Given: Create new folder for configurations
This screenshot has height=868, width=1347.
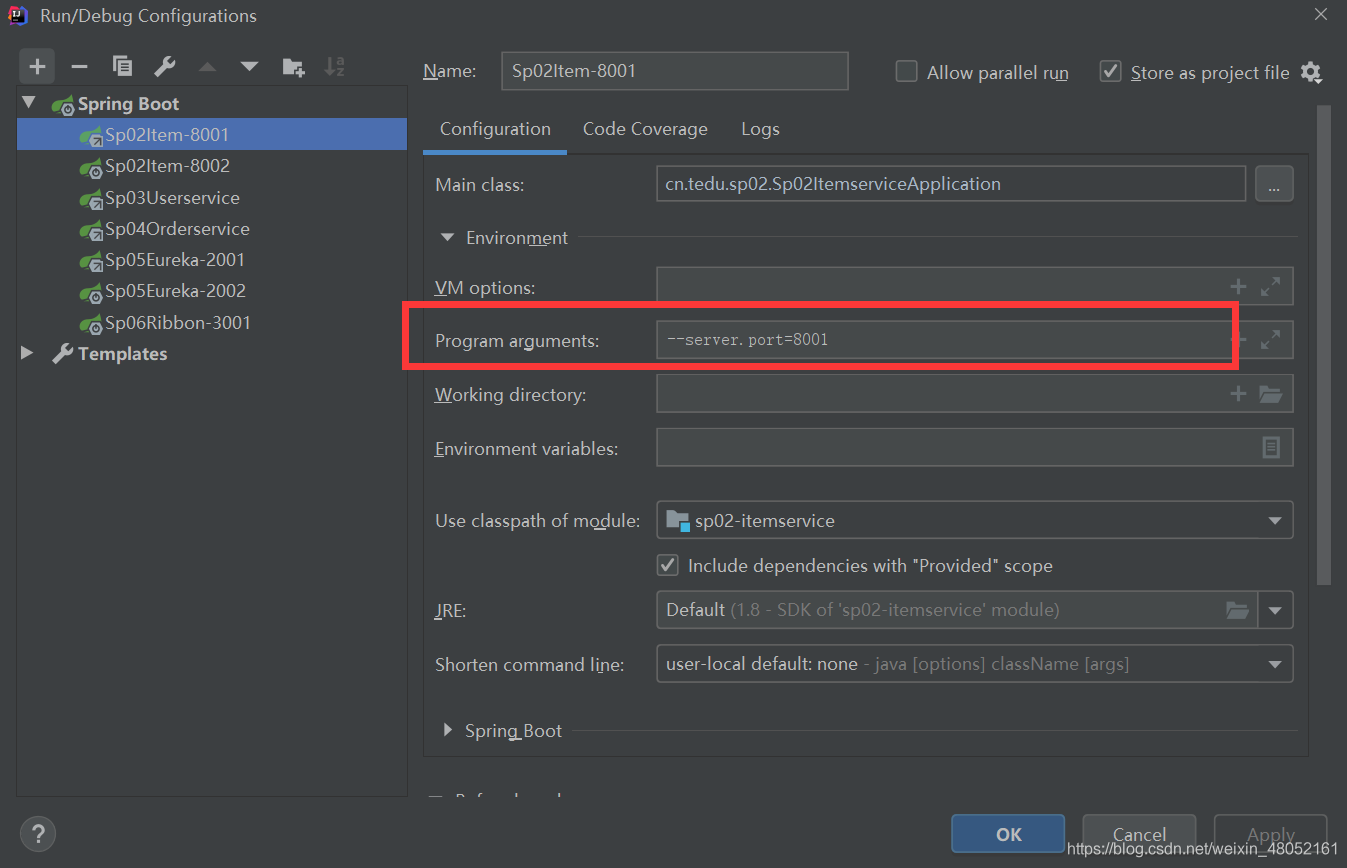Looking at the screenshot, I should (x=293, y=67).
